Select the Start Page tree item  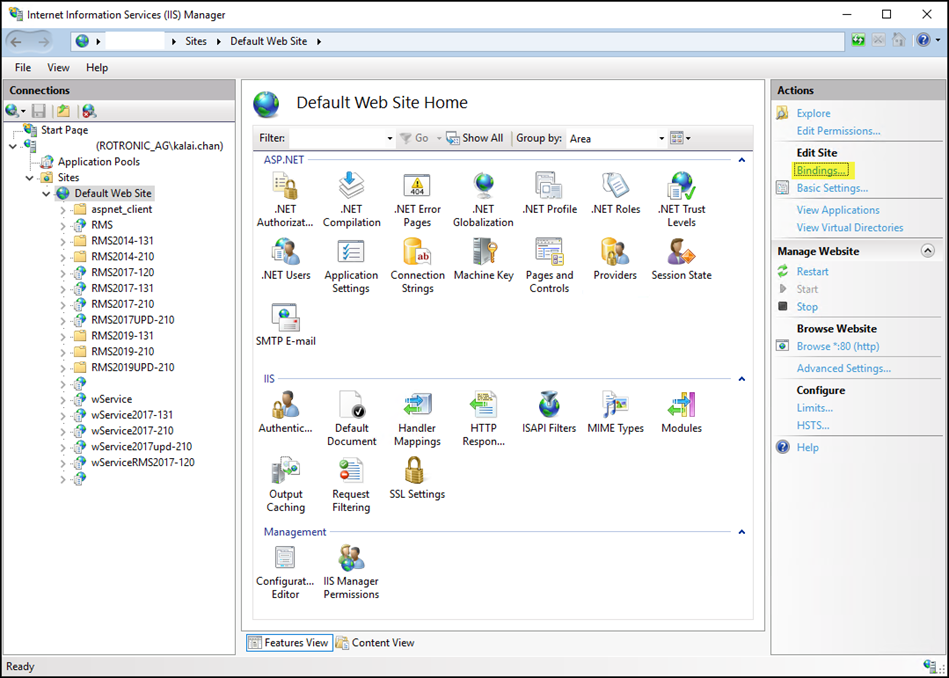click(64, 130)
